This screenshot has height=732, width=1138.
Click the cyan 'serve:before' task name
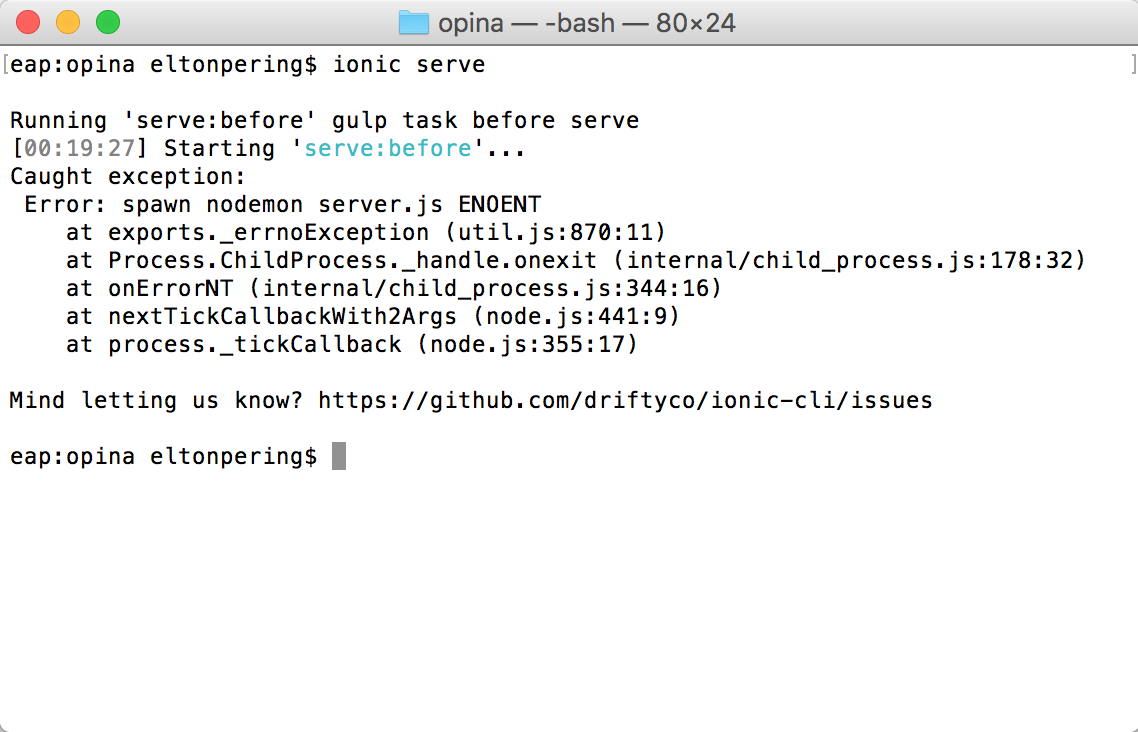click(x=387, y=149)
